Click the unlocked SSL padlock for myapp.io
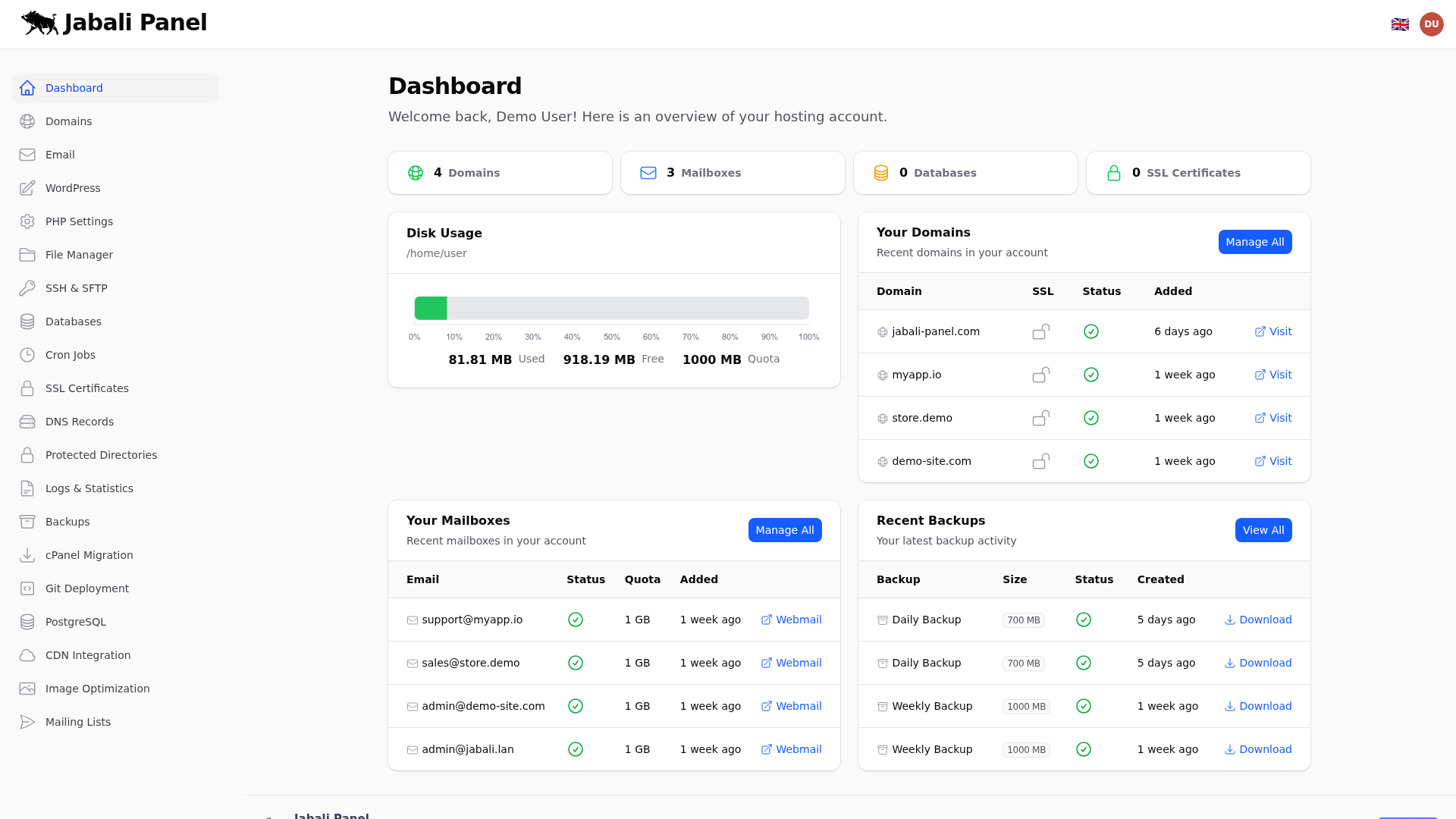This screenshot has width=1456, height=819. (x=1041, y=375)
